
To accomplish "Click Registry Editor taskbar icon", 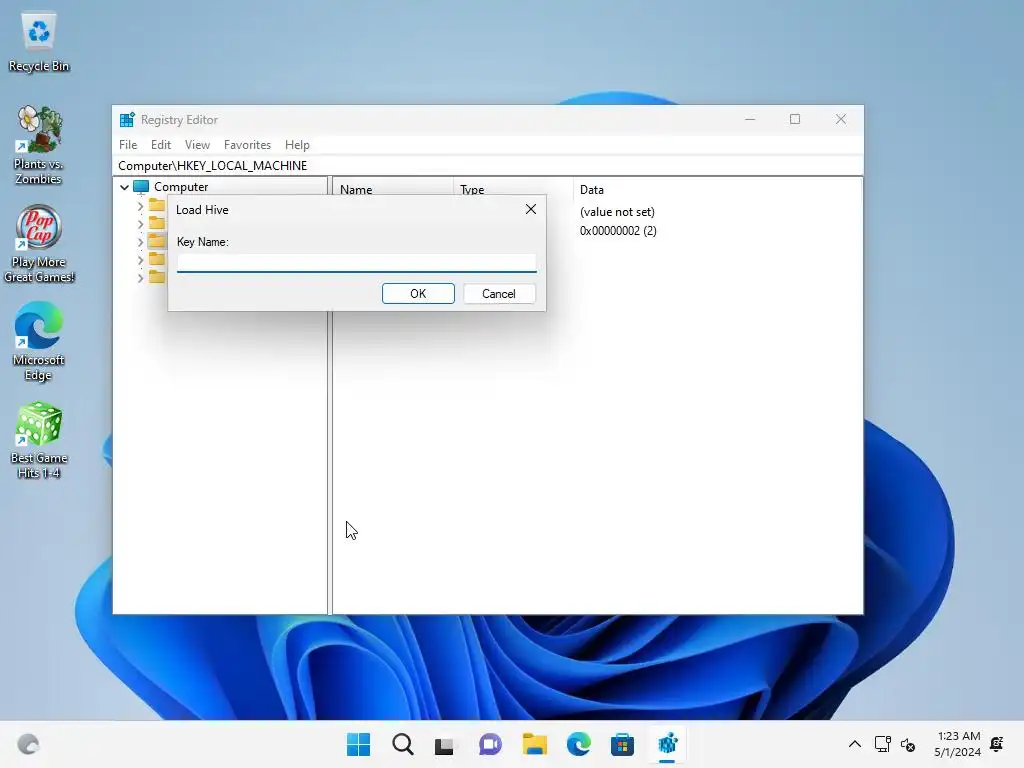I will [x=667, y=744].
